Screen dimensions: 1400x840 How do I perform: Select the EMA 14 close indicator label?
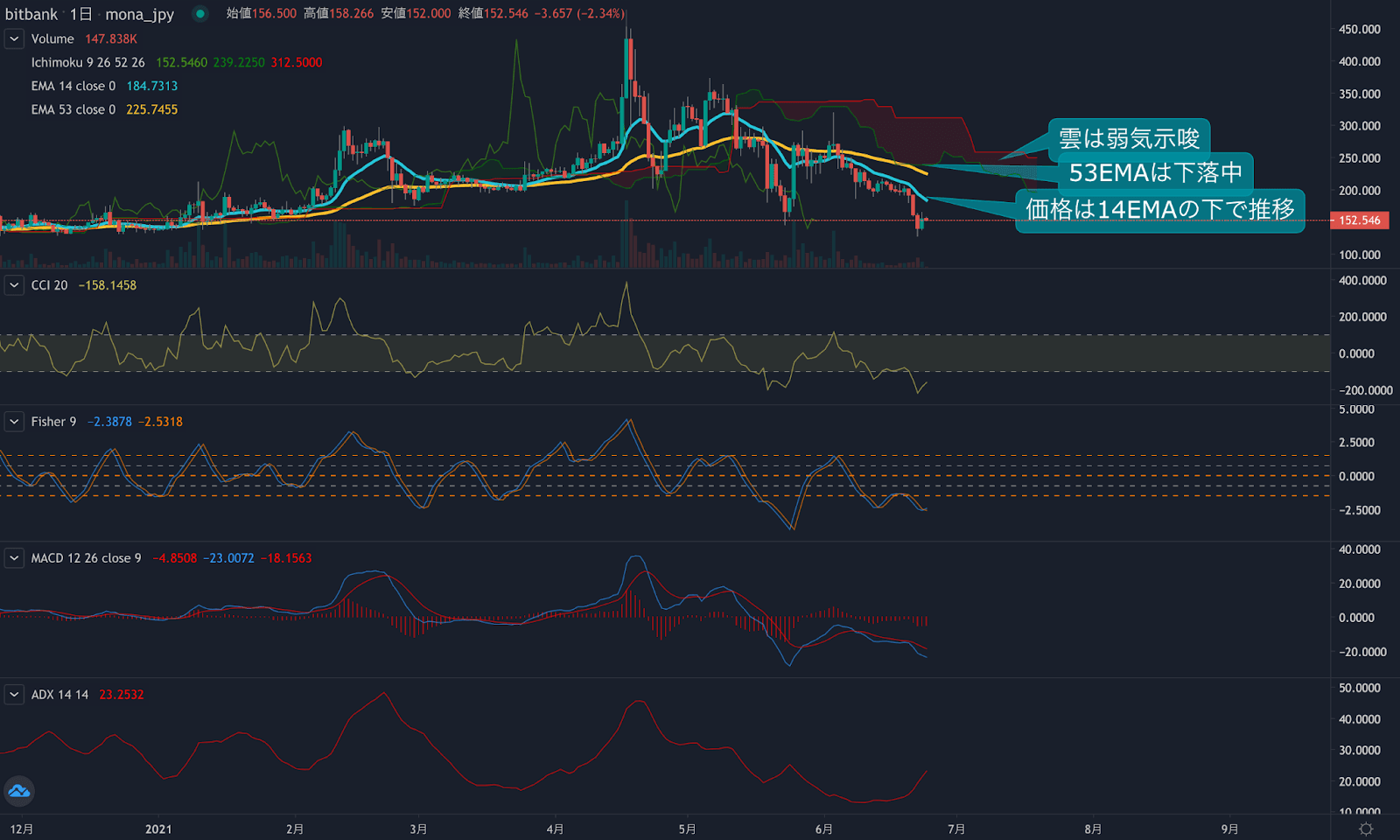(73, 86)
